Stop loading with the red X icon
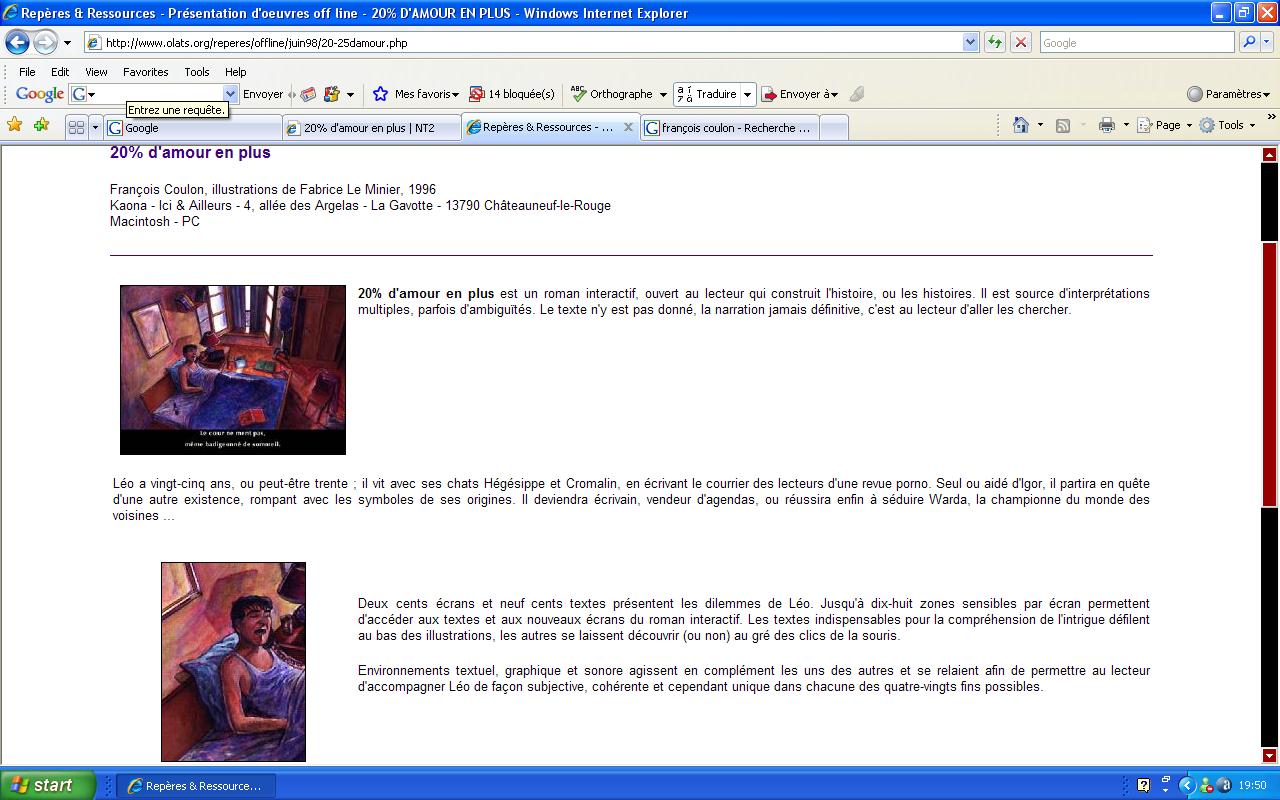 [x=1020, y=43]
